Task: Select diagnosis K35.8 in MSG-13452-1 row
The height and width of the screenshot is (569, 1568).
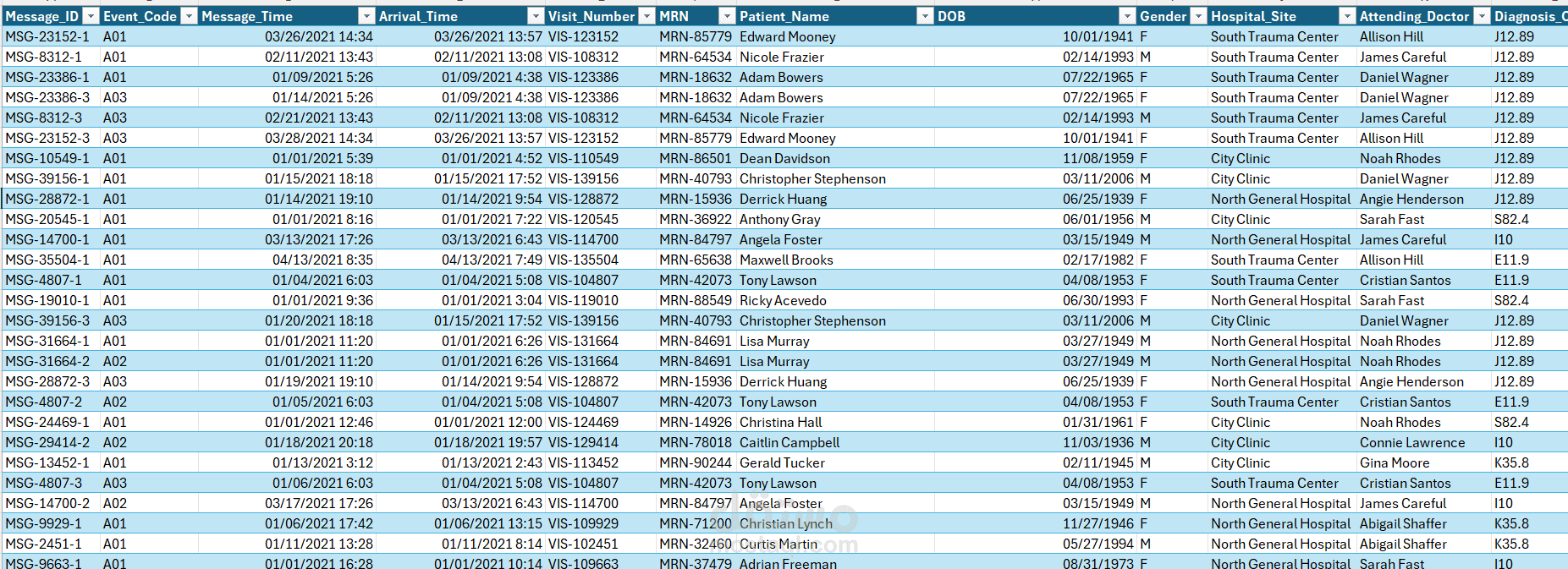Action: point(1511,462)
